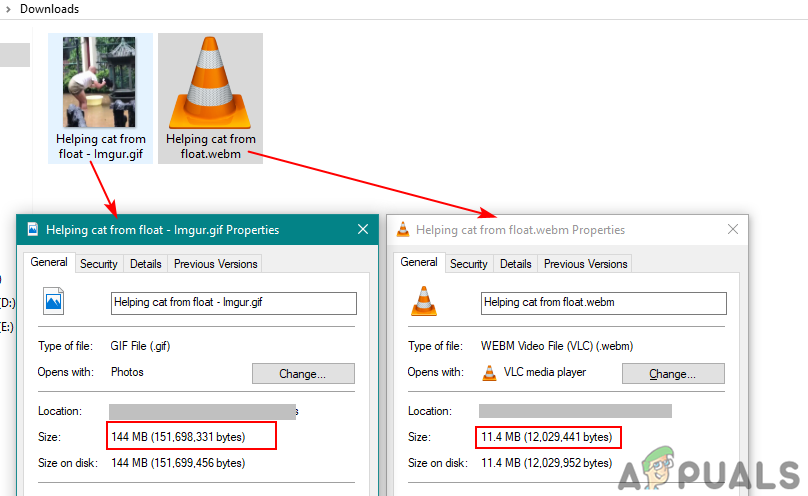This screenshot has height=496, width=808.
Task: Open Details tab in GIF Properties
Action: [x=145, y=264]
